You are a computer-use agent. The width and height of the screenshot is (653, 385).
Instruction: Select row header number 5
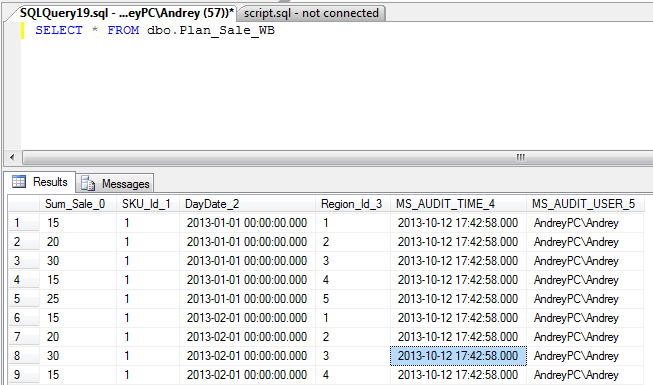pos(24,299)
